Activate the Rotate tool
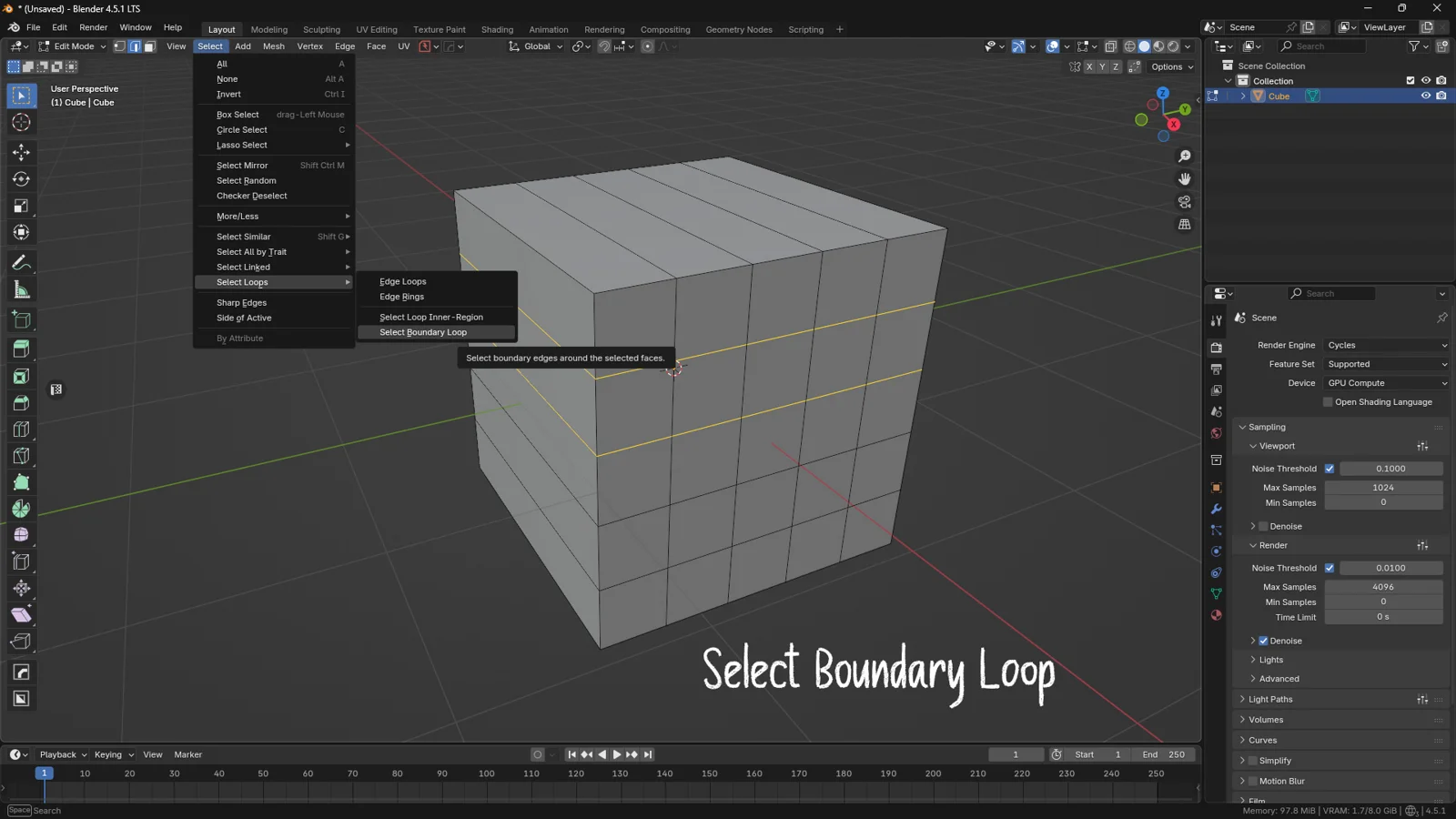 click(21, 179)
